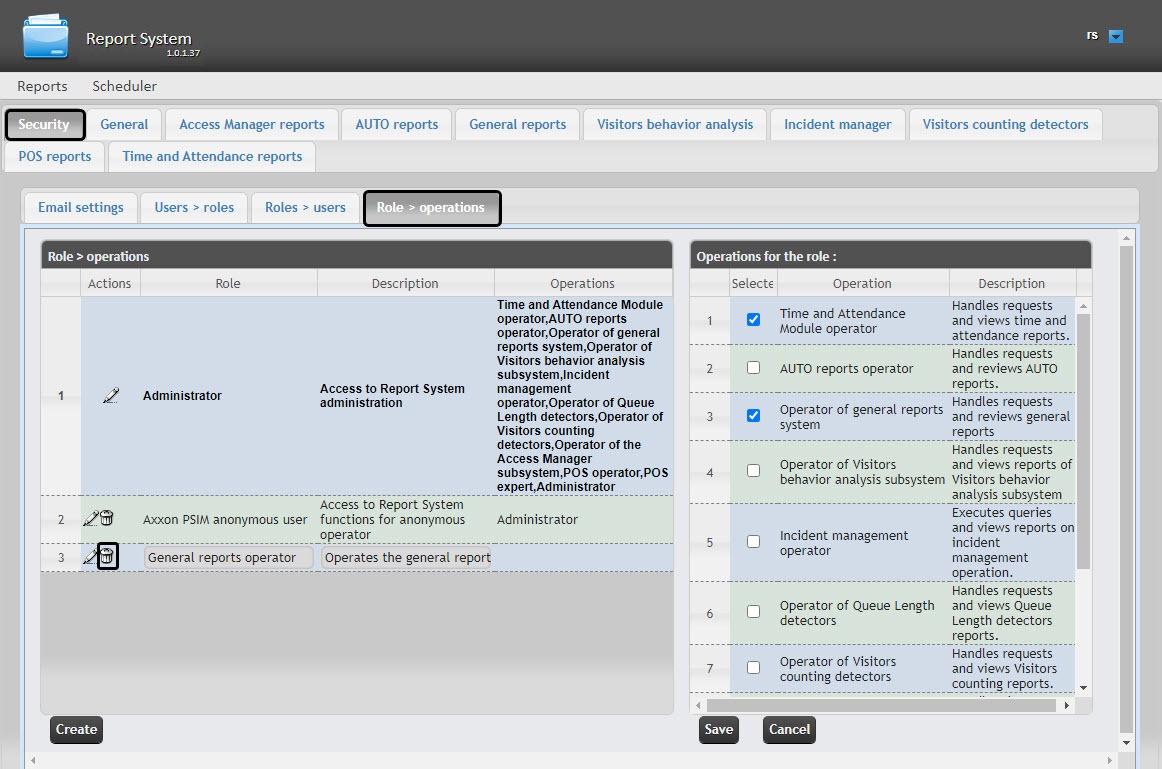Switch to Access Manager reports tab
Image resolution: width=1162 pixels, height=769 pixels.
click(x=251, y=124)
